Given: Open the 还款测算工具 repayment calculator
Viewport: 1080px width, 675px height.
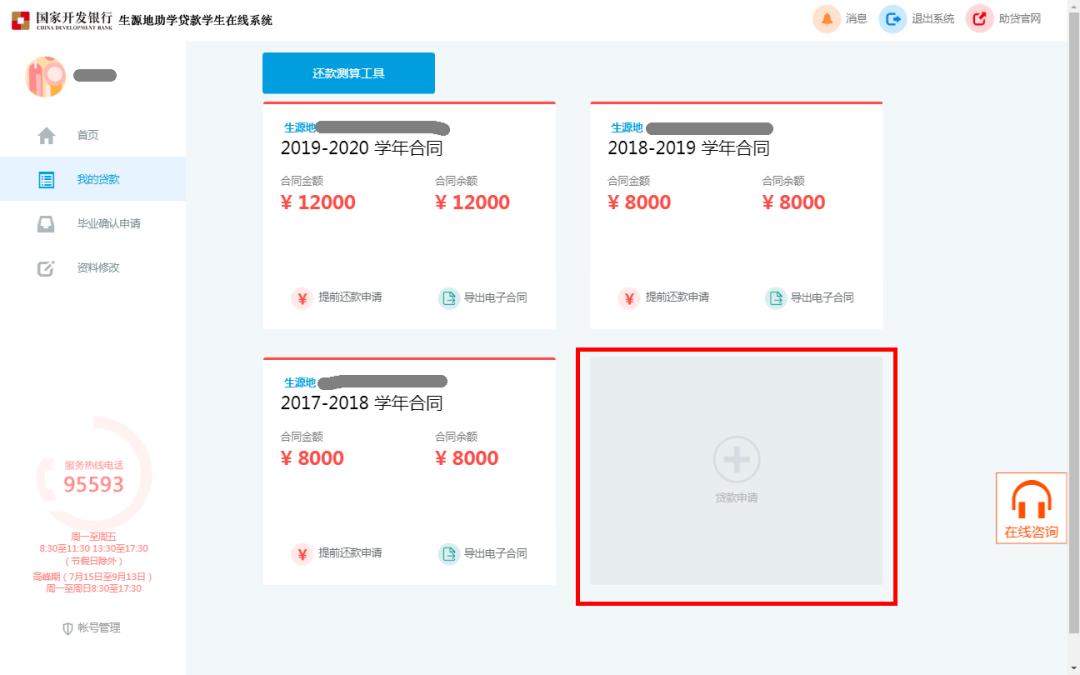Looking at the screenshot, I should point(348,72).
